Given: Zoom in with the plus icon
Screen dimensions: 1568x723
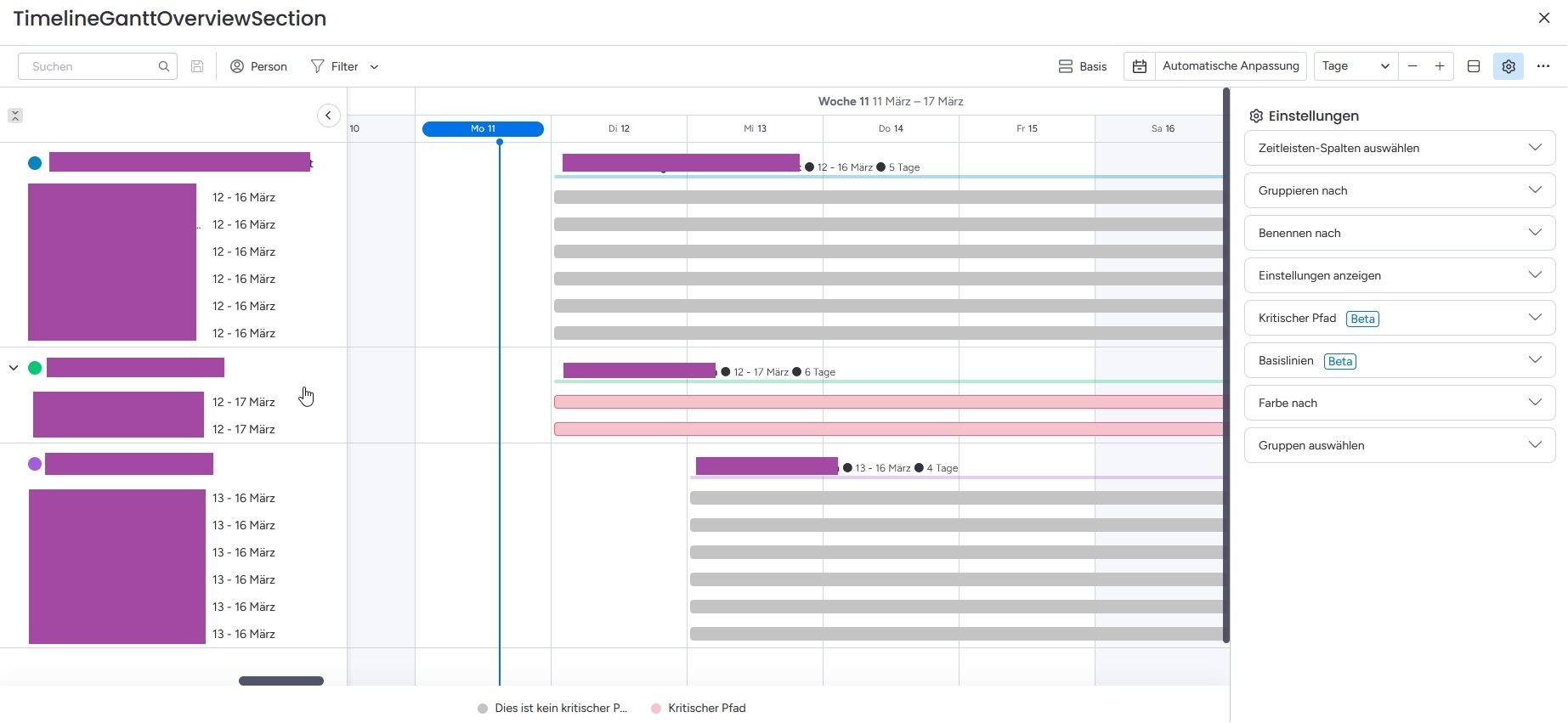Looking at the screenshot, I should 1440,66.
